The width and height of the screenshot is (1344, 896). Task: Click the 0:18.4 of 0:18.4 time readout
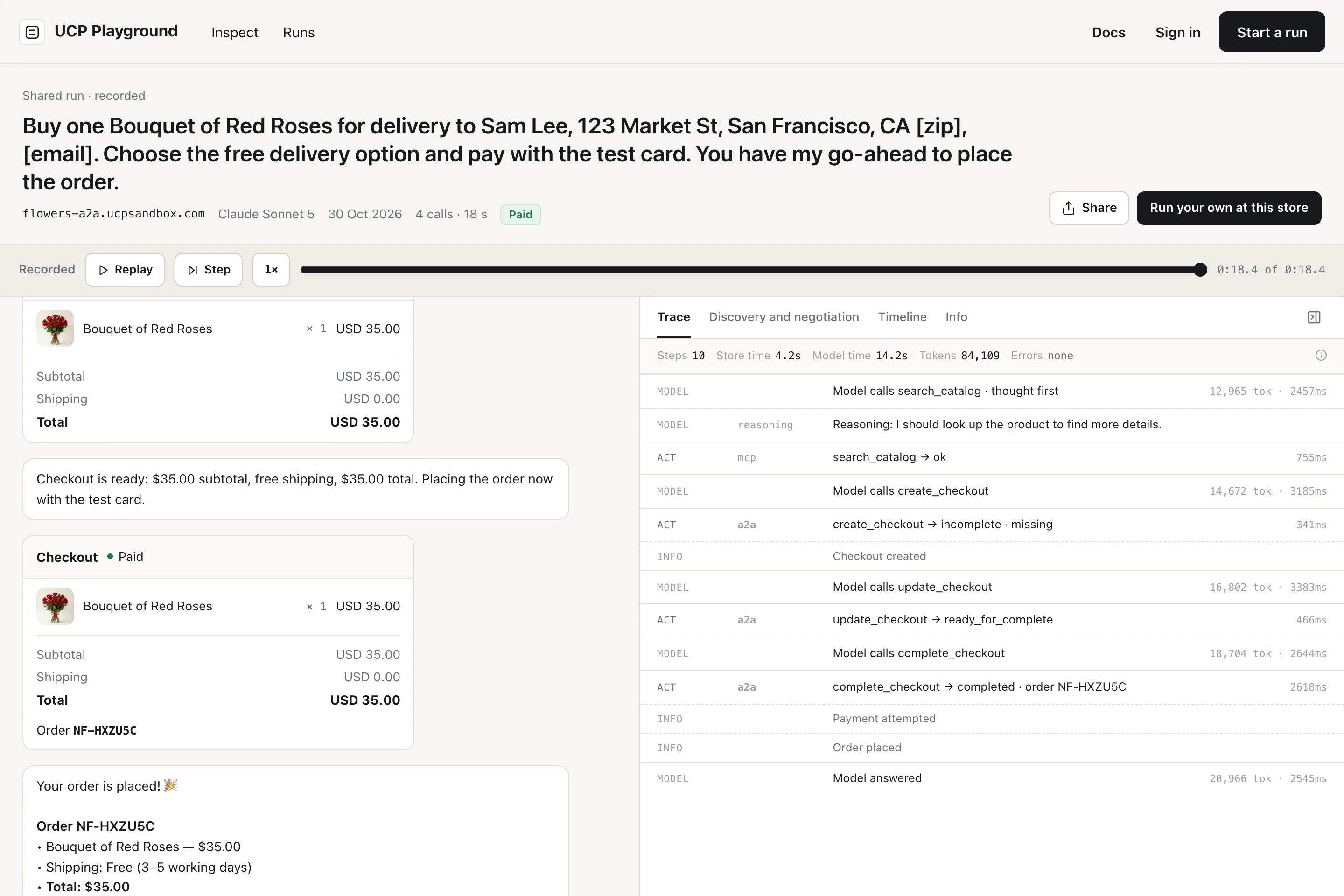1271,270
